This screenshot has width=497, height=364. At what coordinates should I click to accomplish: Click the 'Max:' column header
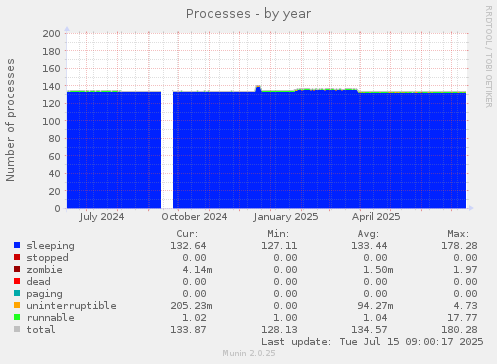458,234
